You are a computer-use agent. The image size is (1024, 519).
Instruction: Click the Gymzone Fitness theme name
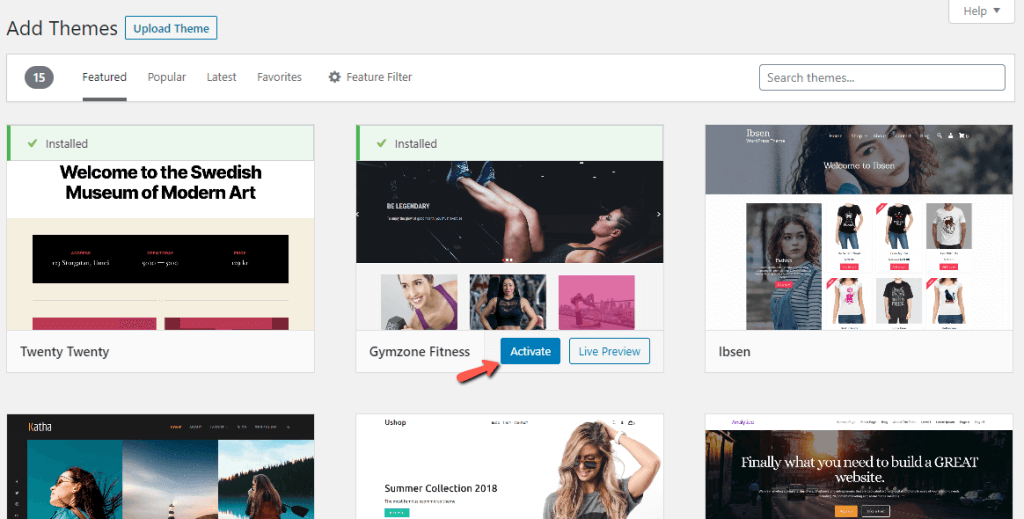click(419, 351)
